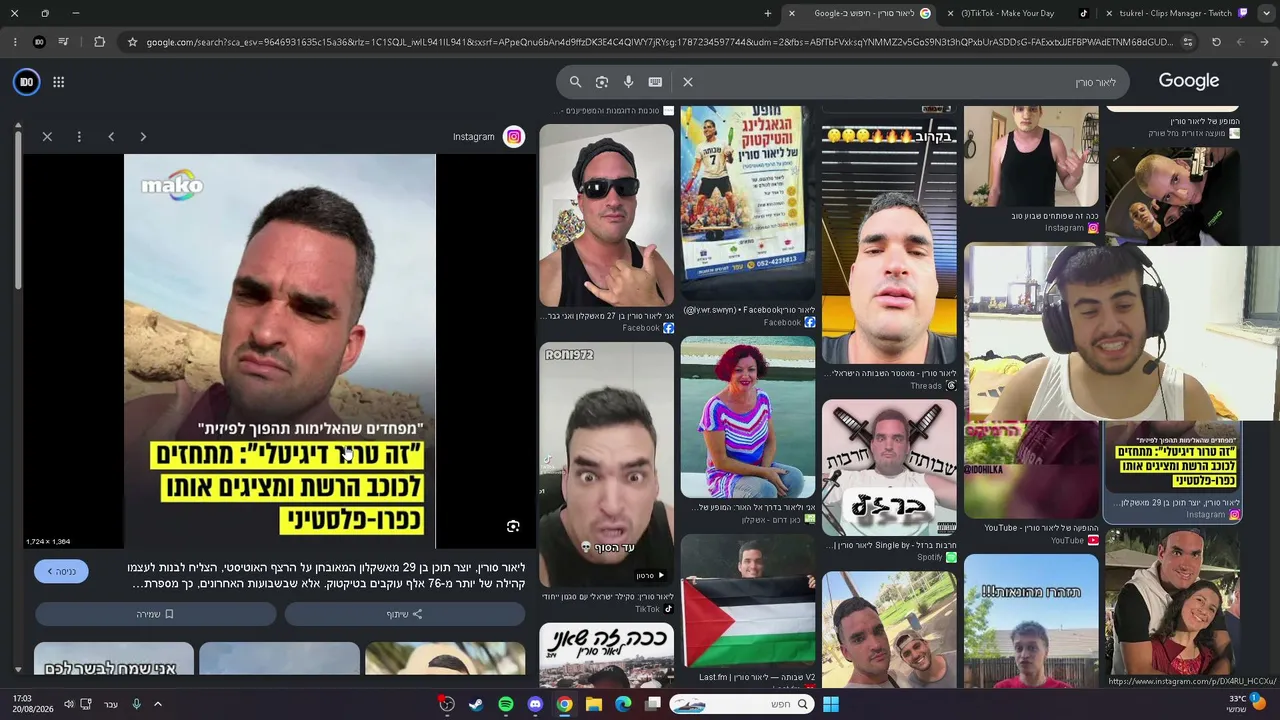Screen dimensions: 1280x720
Task: Click the taskbar search box חפש
Action: pyautogui.click(x=740, y=704)
